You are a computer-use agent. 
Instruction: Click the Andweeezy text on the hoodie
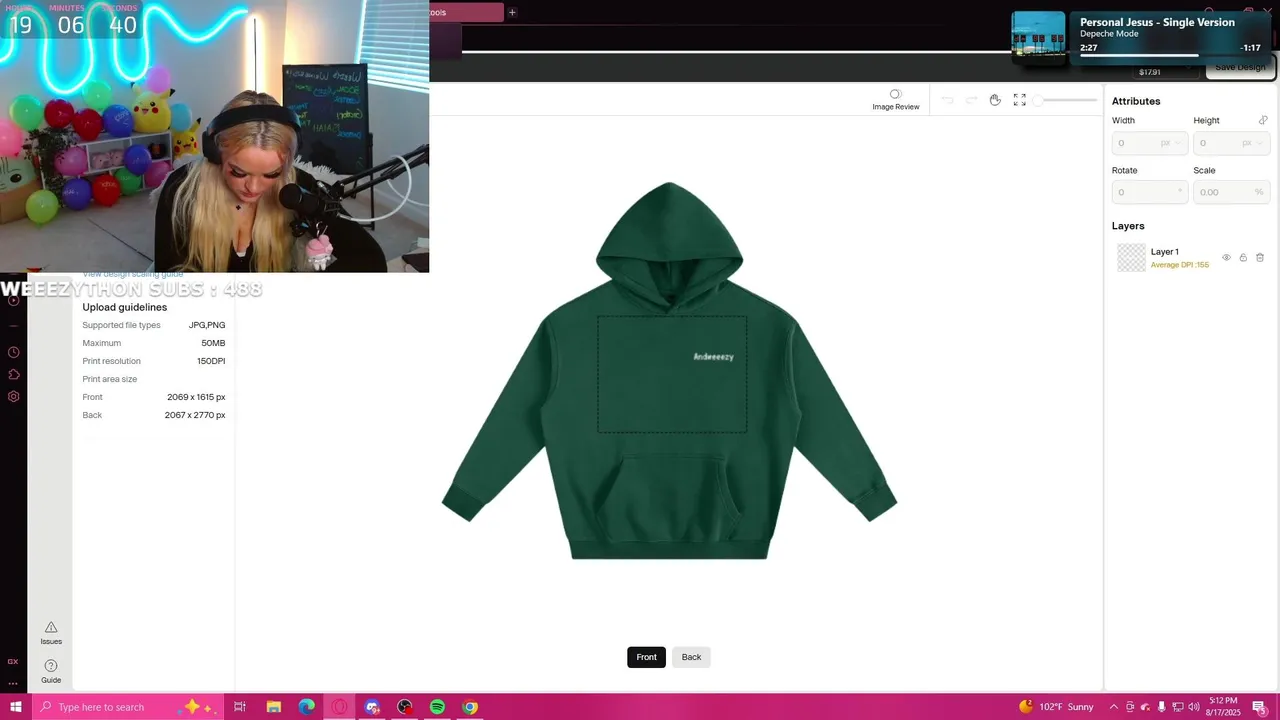[x=713, y=357]
